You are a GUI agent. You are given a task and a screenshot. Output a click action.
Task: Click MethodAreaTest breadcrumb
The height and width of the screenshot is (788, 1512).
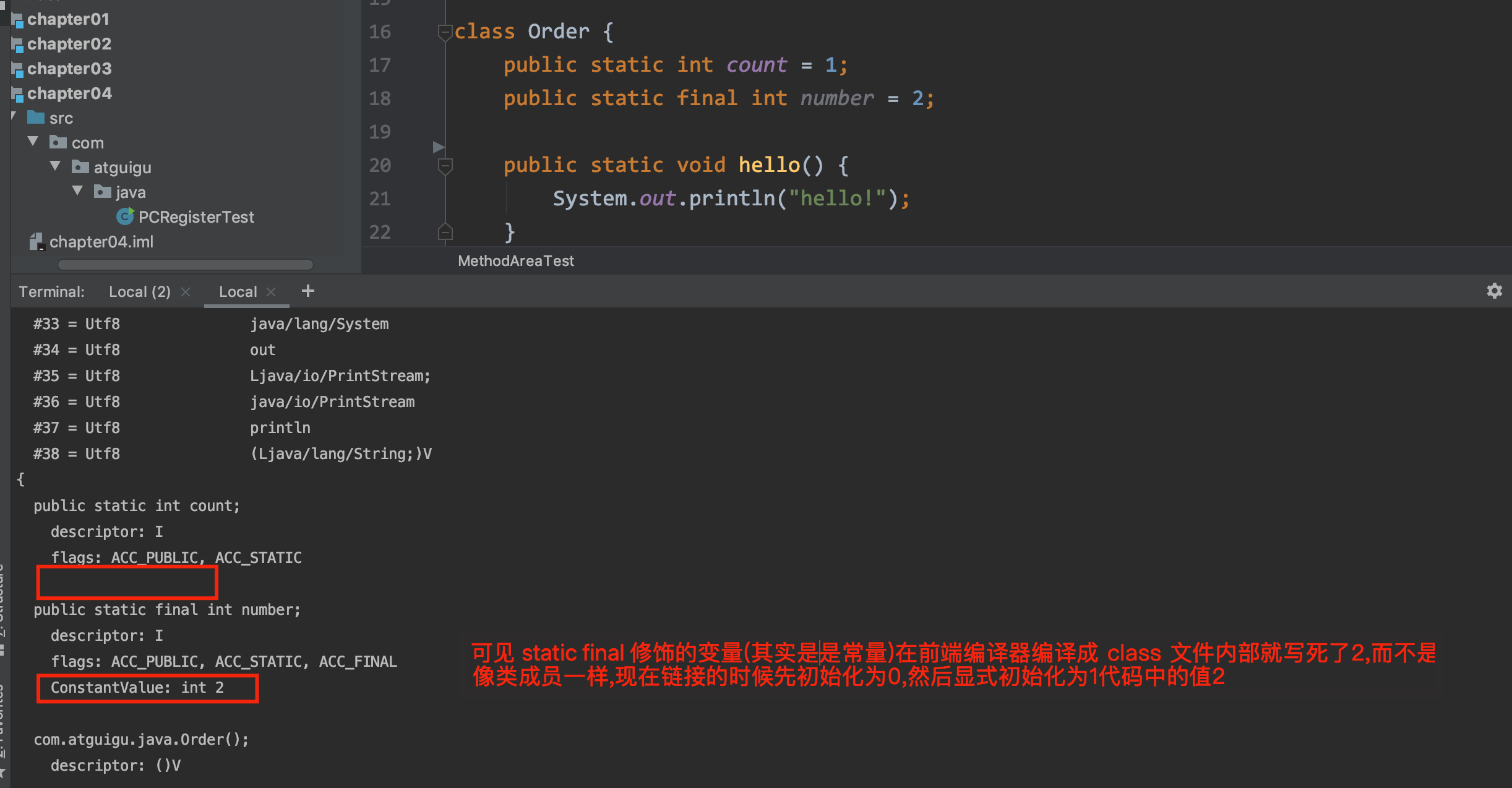coord(516,261)
